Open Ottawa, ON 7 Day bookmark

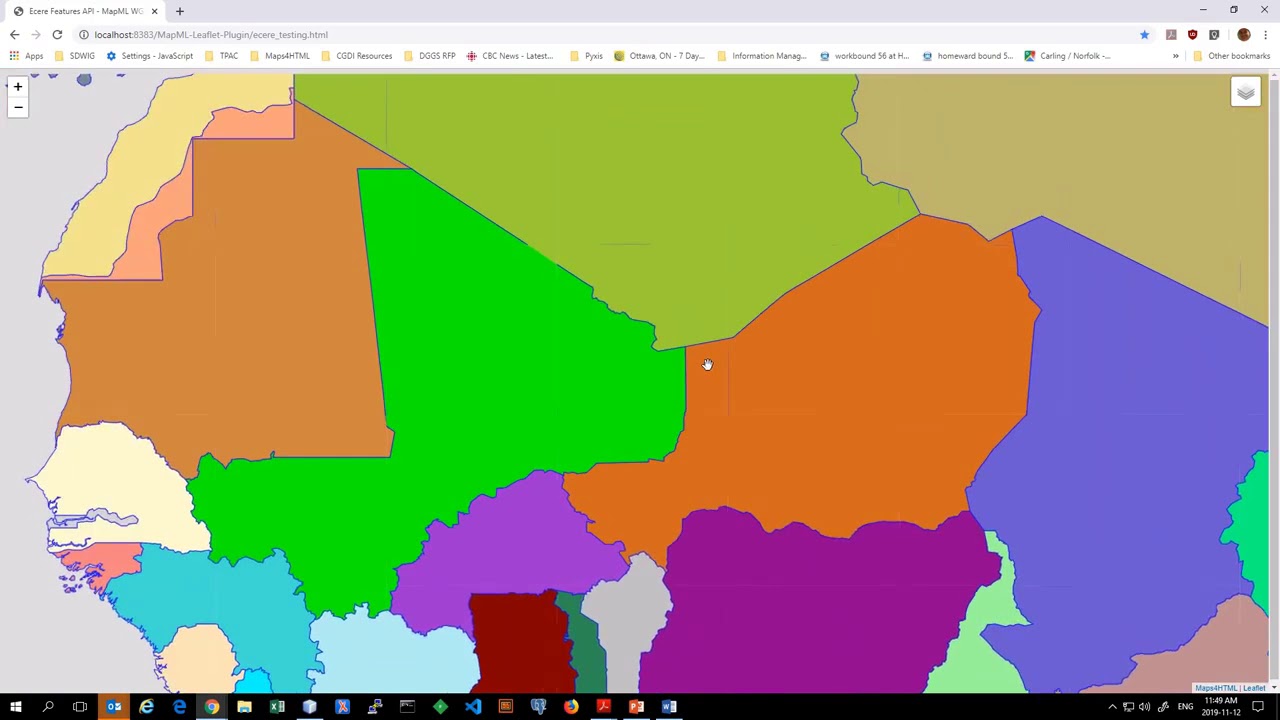pos(660,56)
